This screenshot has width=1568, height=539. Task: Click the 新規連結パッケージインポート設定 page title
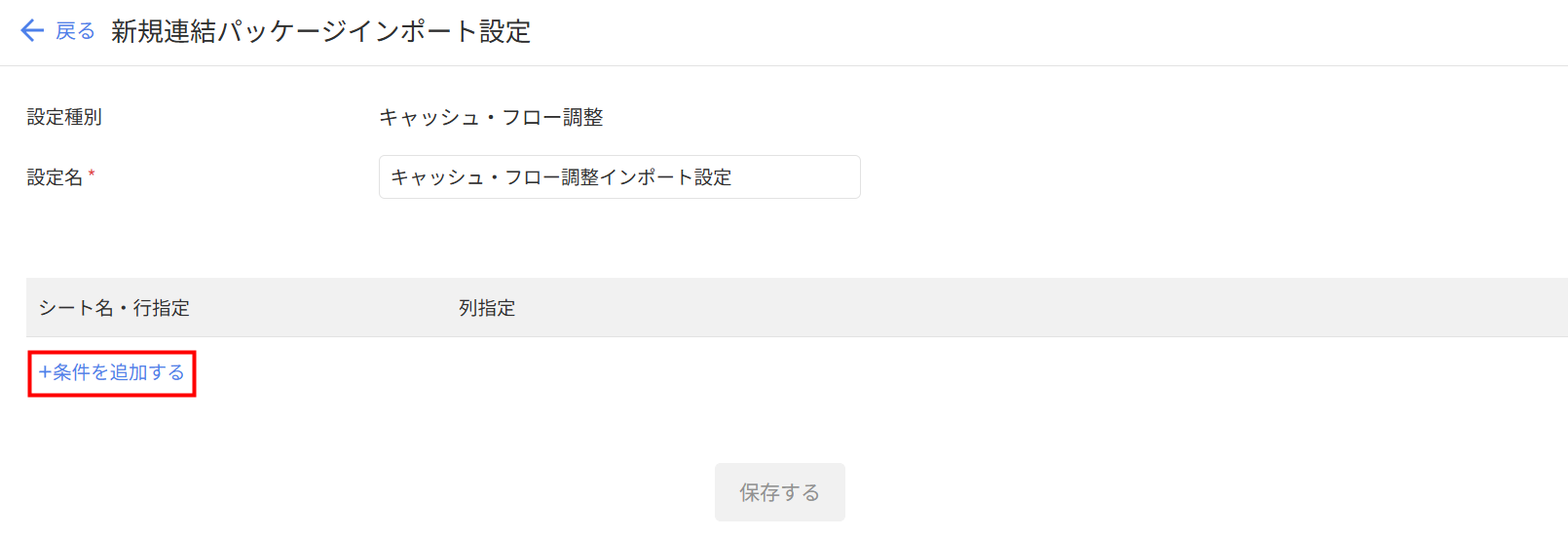click(320, 31)
